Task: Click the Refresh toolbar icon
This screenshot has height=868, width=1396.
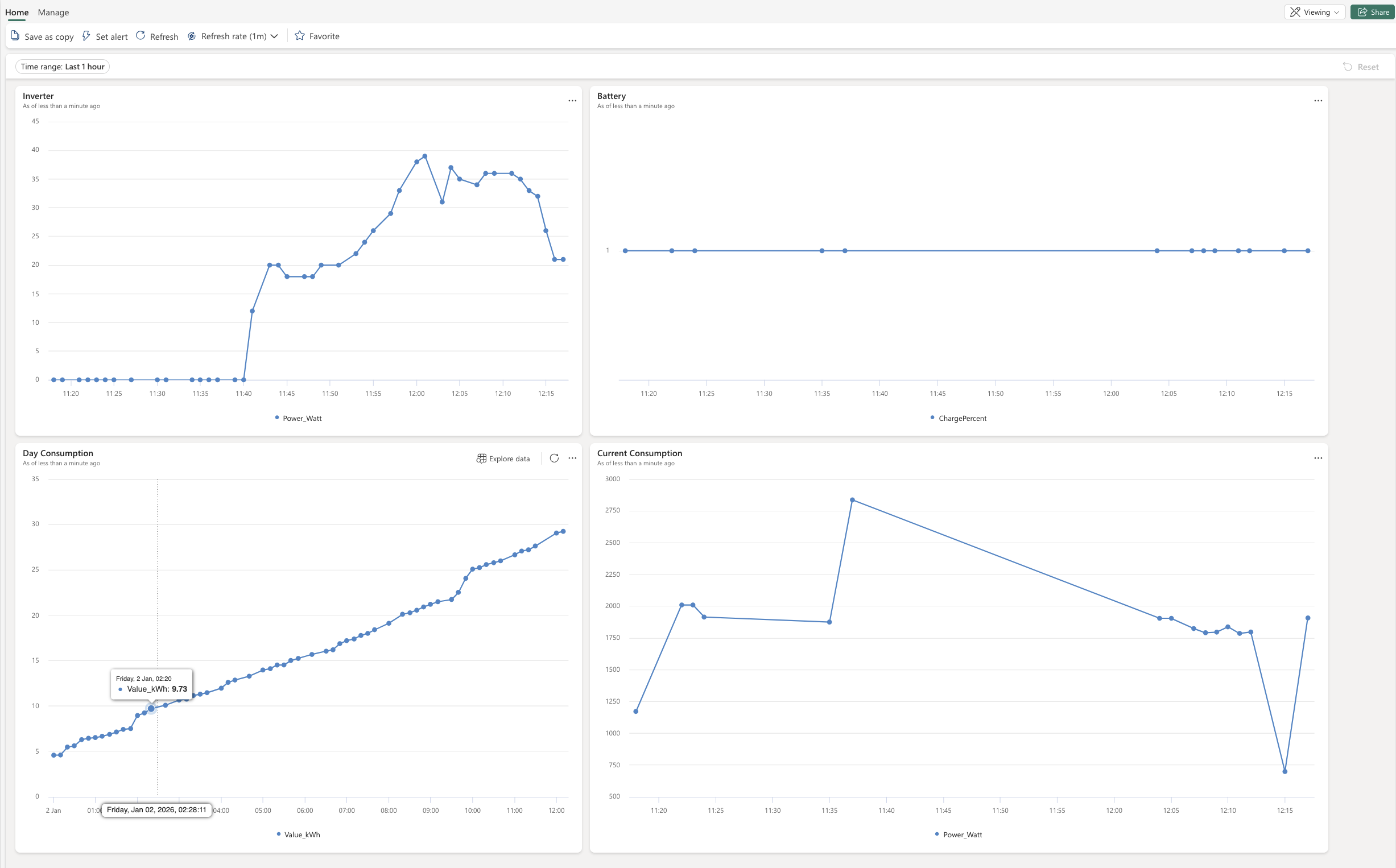Action: click(141, 36)
